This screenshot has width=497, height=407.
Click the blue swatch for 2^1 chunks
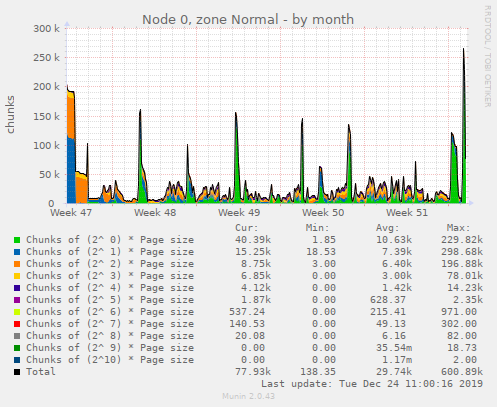17,252
